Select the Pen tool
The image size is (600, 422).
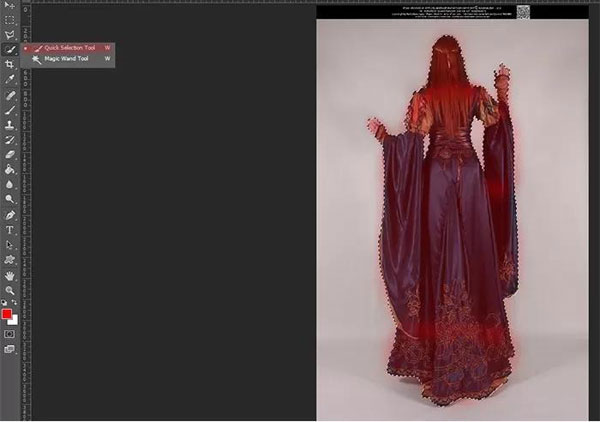point(10,214)
